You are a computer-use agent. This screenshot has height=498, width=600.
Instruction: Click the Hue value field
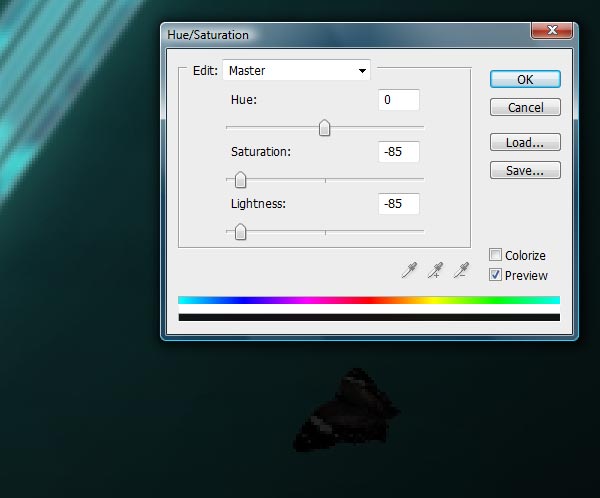(399, 100)
